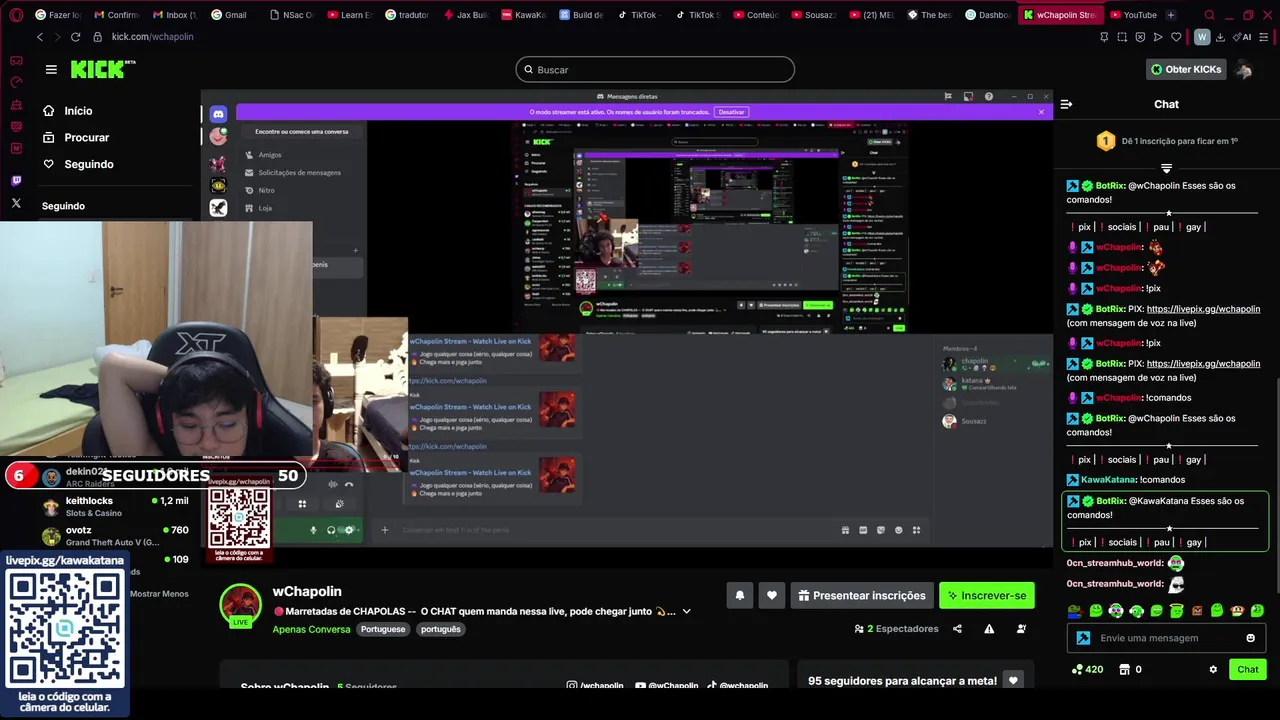Expand the pinned subscription leaderboard chevron
Screen dimensions: 1280x720
click(x=1166, y=169)
